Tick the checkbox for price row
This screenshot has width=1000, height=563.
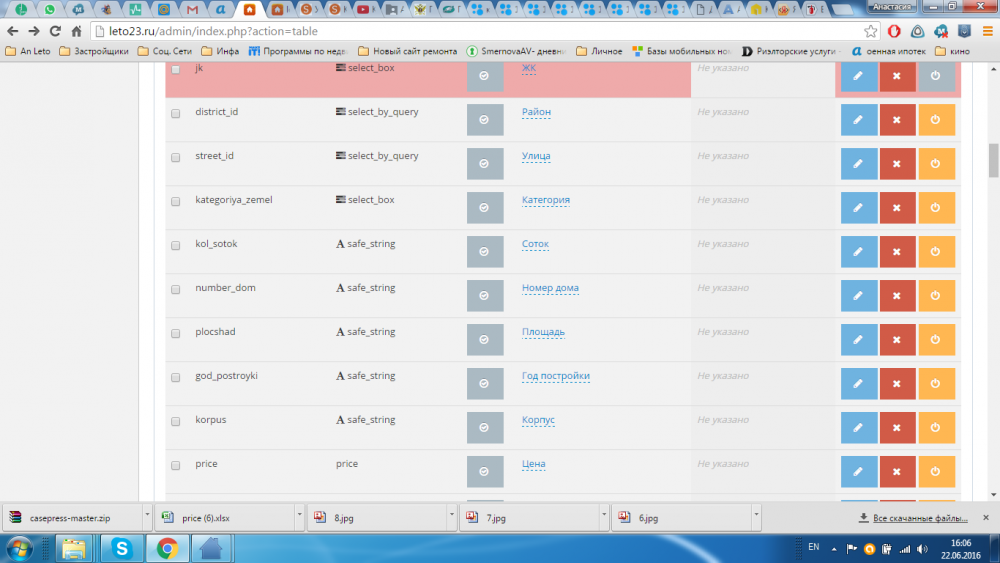(176, 465)
